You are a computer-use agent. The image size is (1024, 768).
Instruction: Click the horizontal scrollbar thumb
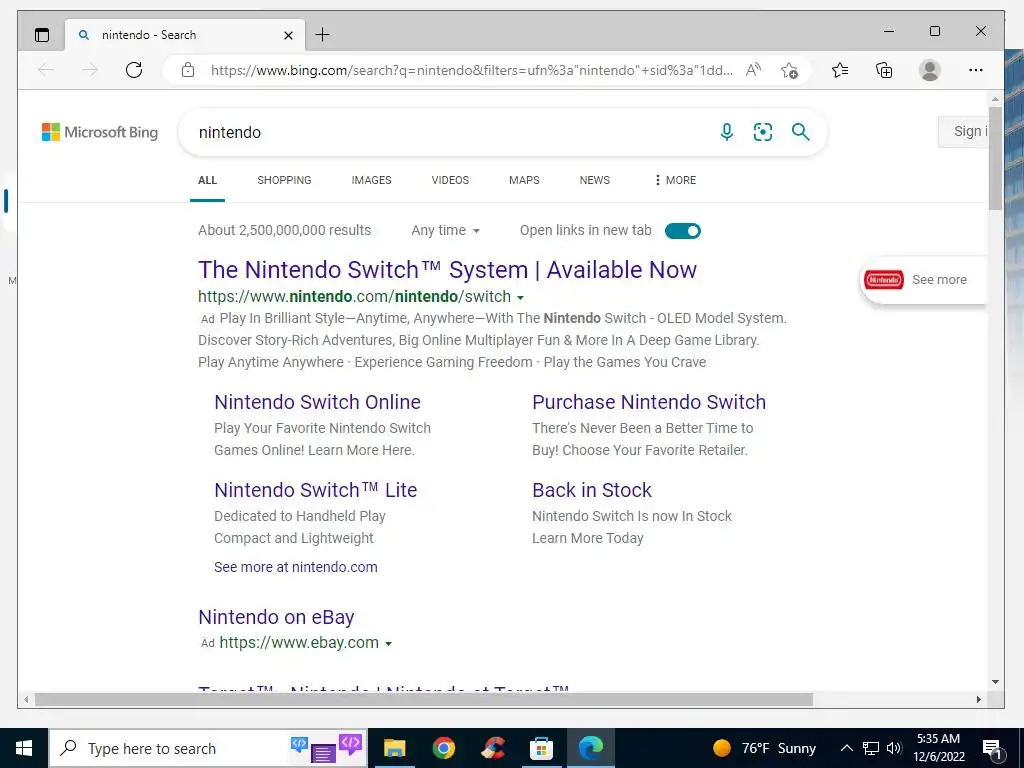tap(424, 699)
